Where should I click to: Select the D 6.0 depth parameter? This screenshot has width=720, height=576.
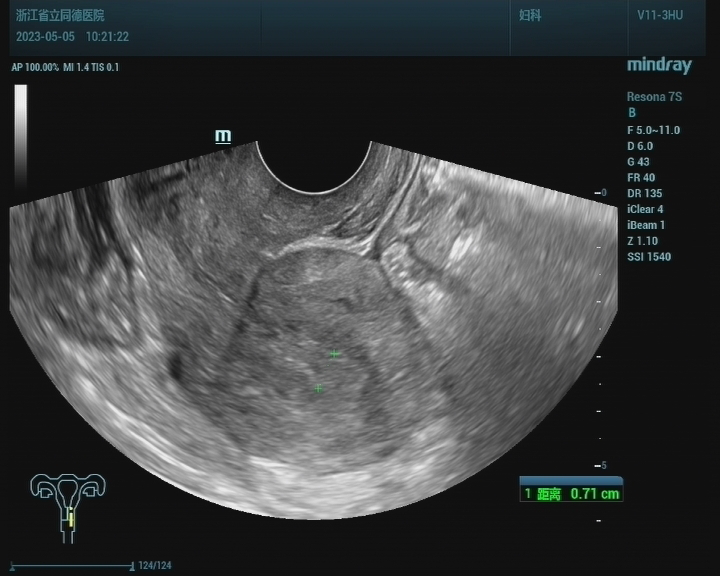639,146
